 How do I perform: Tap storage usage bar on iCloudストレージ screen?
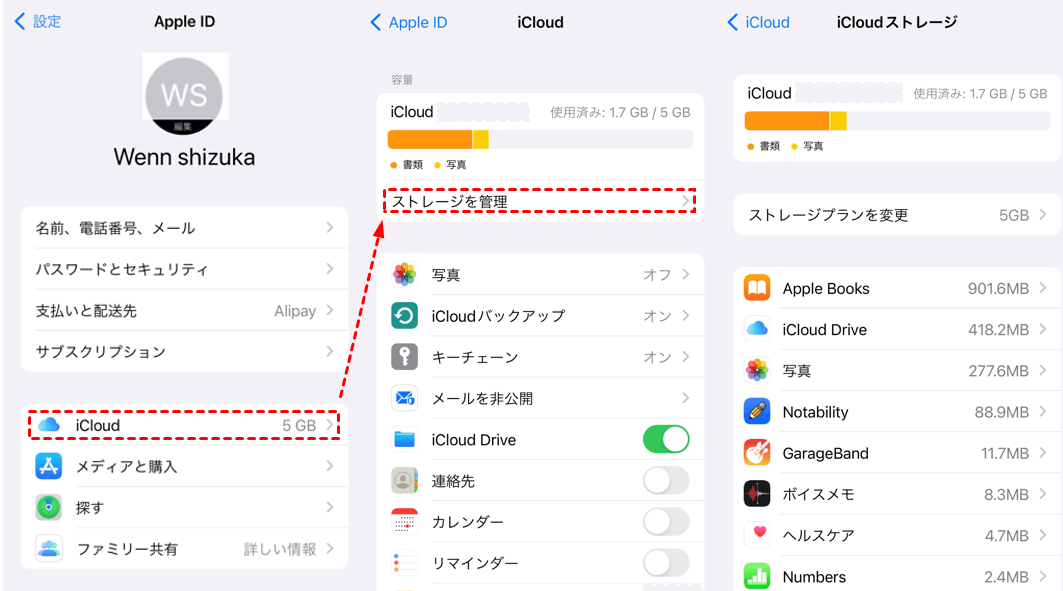coord(897,121)
